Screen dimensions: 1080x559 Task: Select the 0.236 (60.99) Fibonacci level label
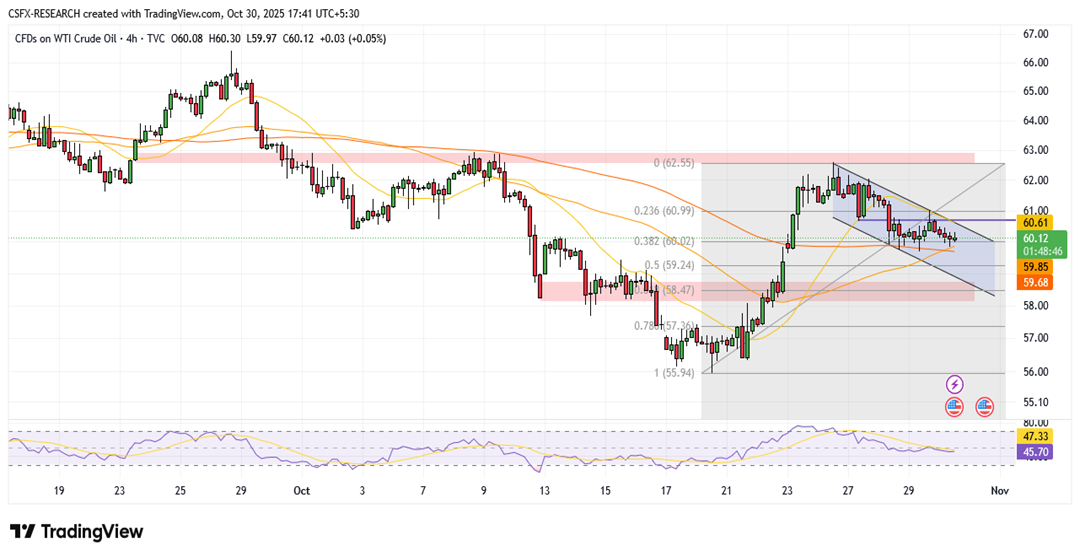pos(664,211)
